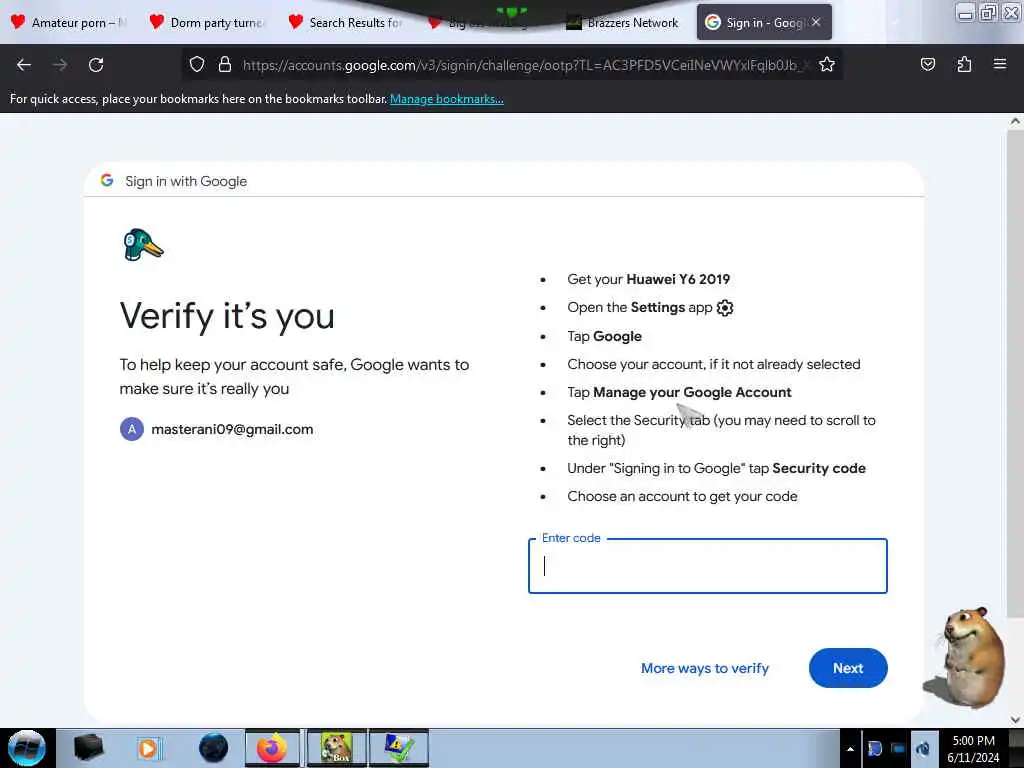Image resolution: width=1024 pixels, height=768 pixels.
Task: Select the Sign in - Google tab
Action: pyautogui.click(x=764, y=22)
